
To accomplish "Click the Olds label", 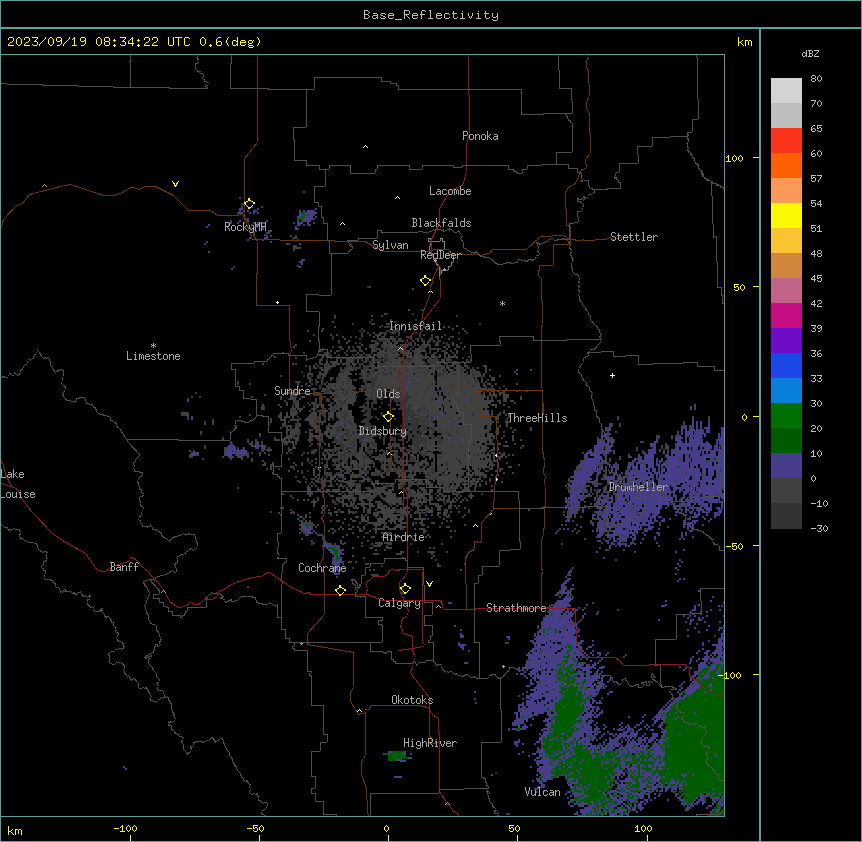I will [388, 394].
